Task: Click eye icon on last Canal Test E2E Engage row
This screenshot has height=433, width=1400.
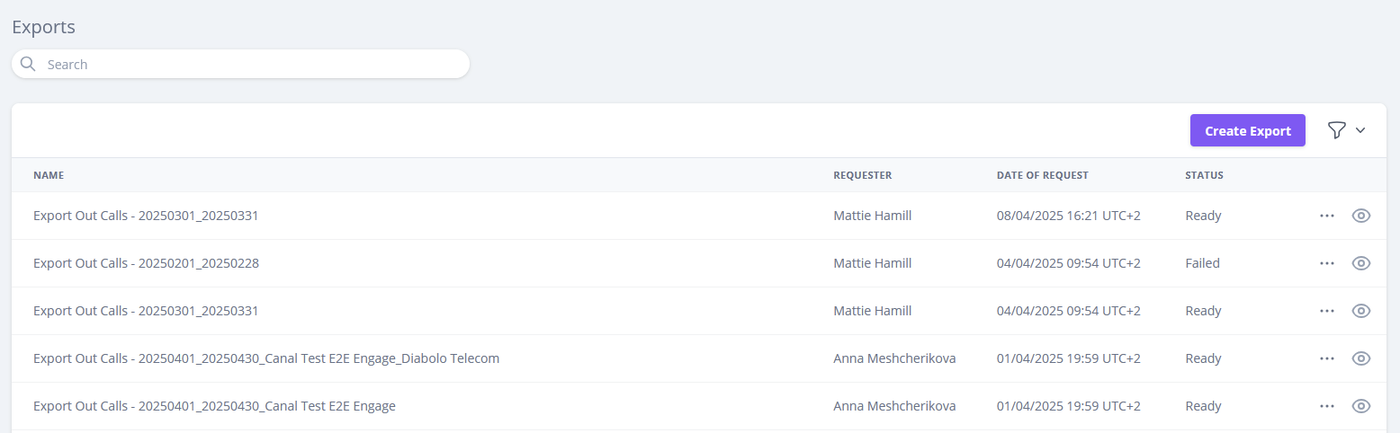Action: [1360, 406]
